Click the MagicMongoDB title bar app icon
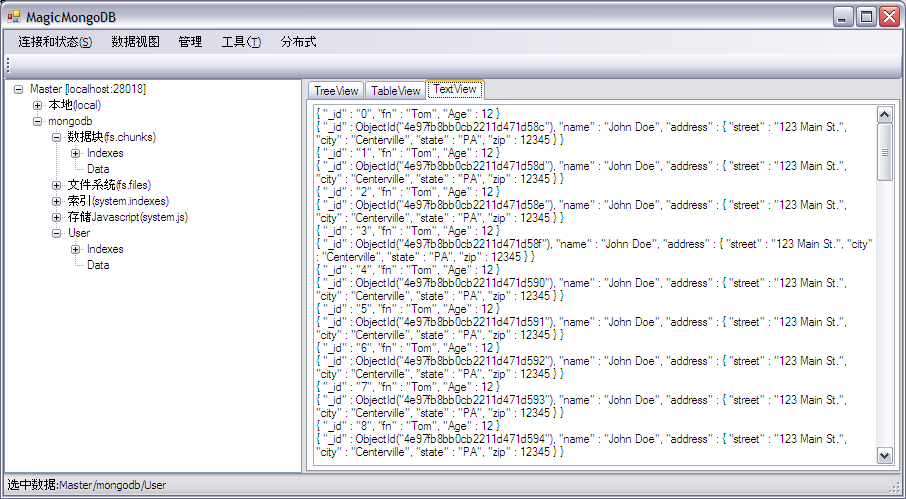906x499 pixels. point(13,17)
